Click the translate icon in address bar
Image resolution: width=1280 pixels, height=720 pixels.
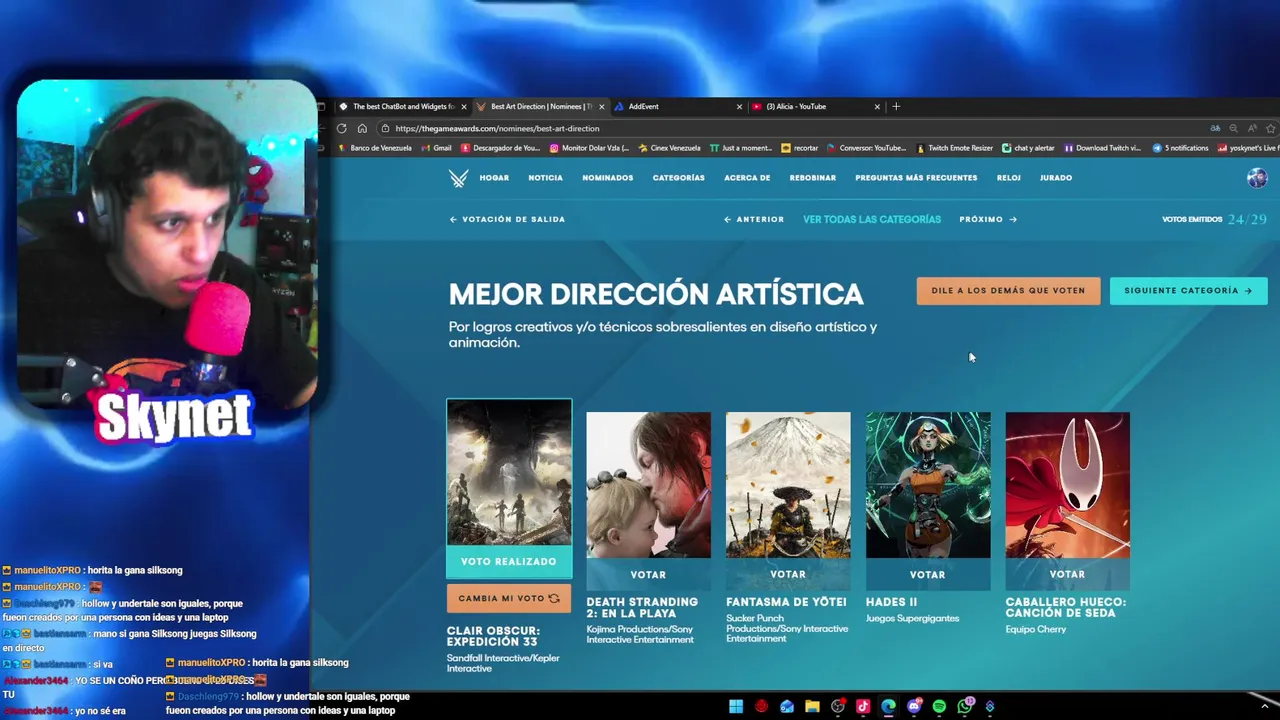point(1215,128)
